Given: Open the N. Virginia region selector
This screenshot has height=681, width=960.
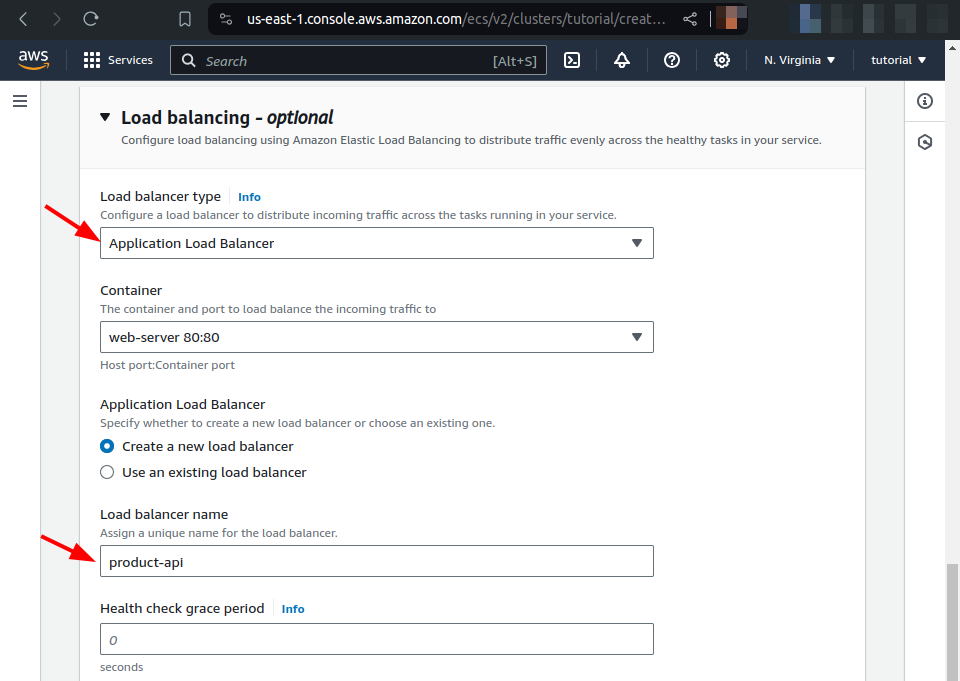Looking at the screenshot, I should 800,60.
